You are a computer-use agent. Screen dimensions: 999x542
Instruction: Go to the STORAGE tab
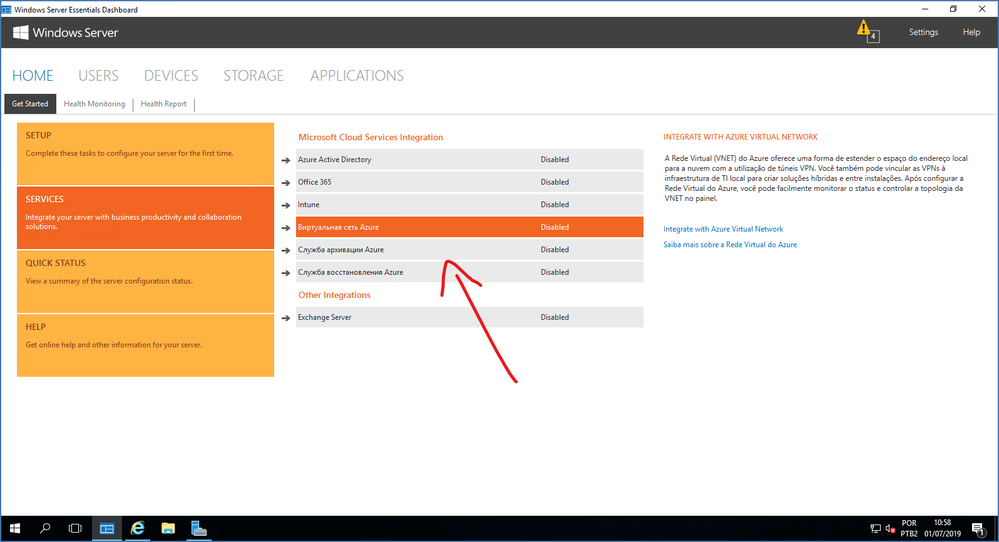(x=254, y=76)
